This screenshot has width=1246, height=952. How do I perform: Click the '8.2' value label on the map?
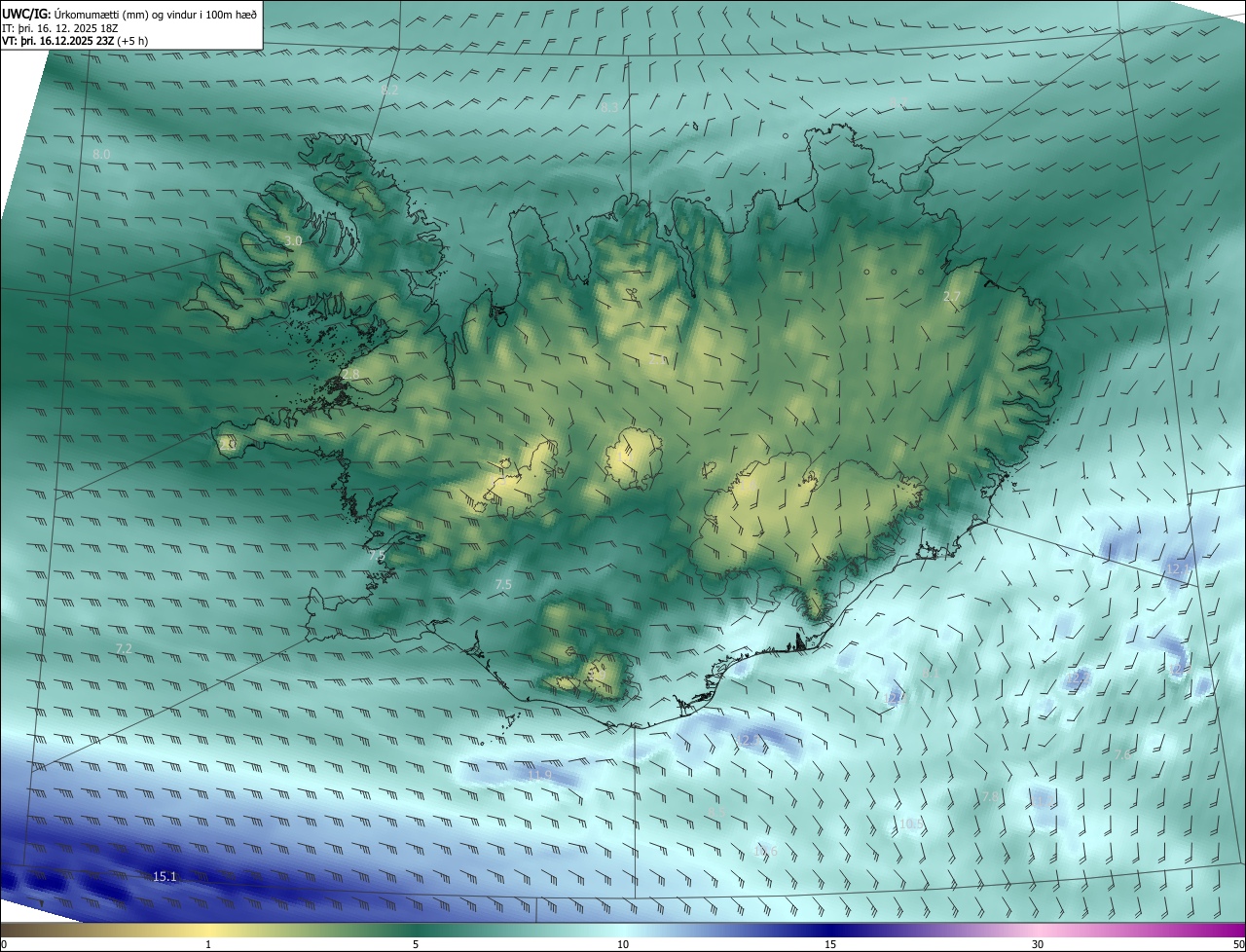tap(389, 90)
